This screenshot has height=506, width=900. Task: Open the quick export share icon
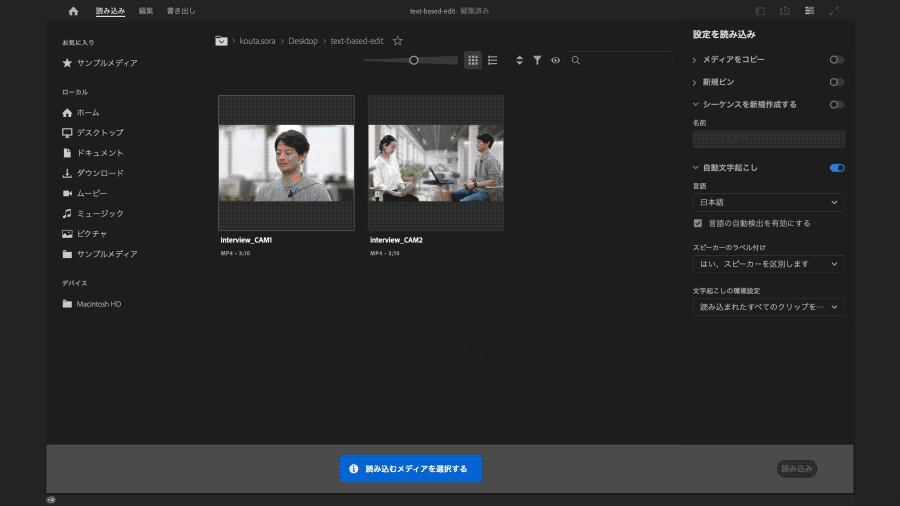[x=785, y=11]
